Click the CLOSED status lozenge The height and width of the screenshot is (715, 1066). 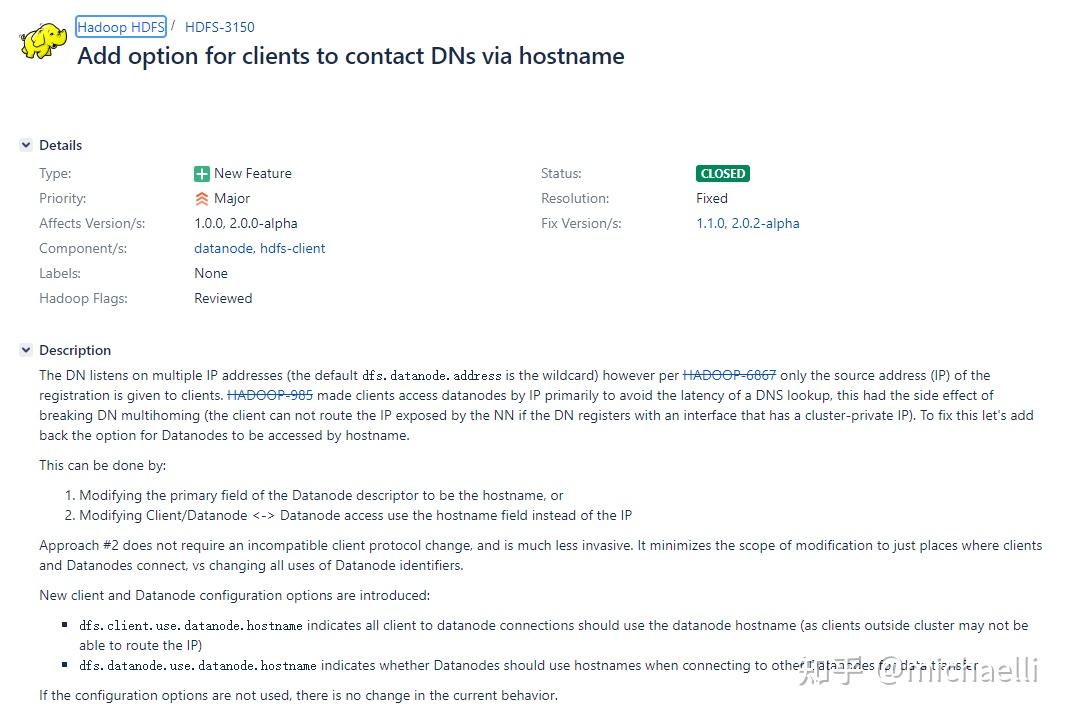click(x=722, y=173)
